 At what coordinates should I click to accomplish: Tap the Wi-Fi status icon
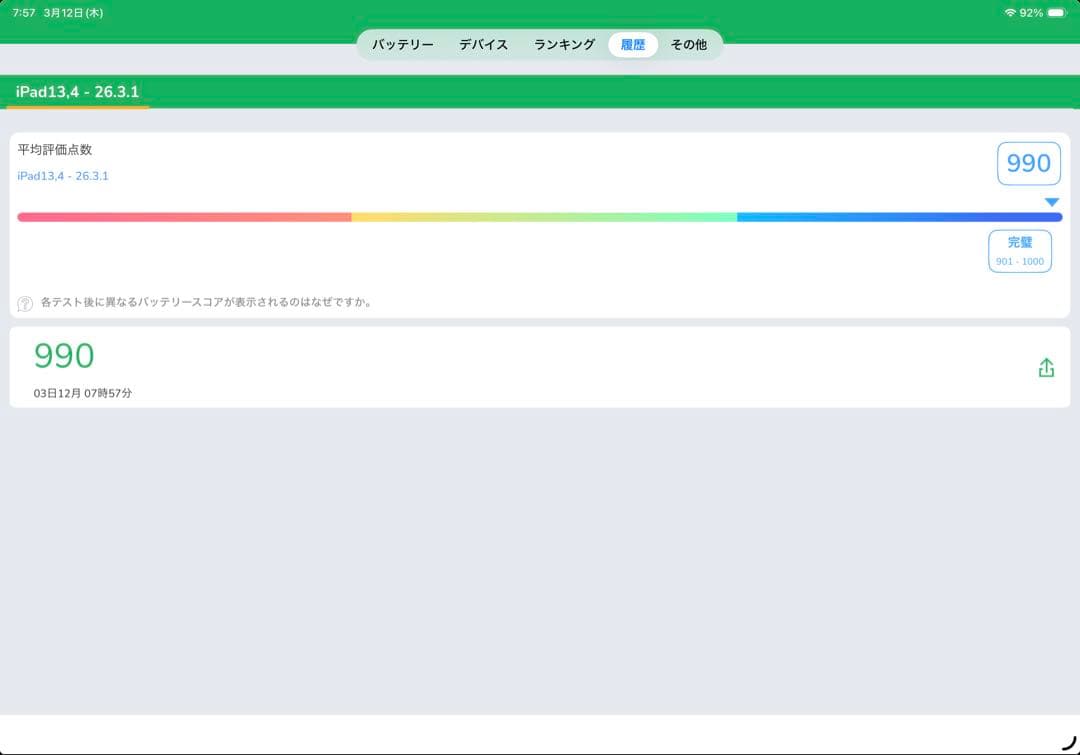coord(1010,12)
